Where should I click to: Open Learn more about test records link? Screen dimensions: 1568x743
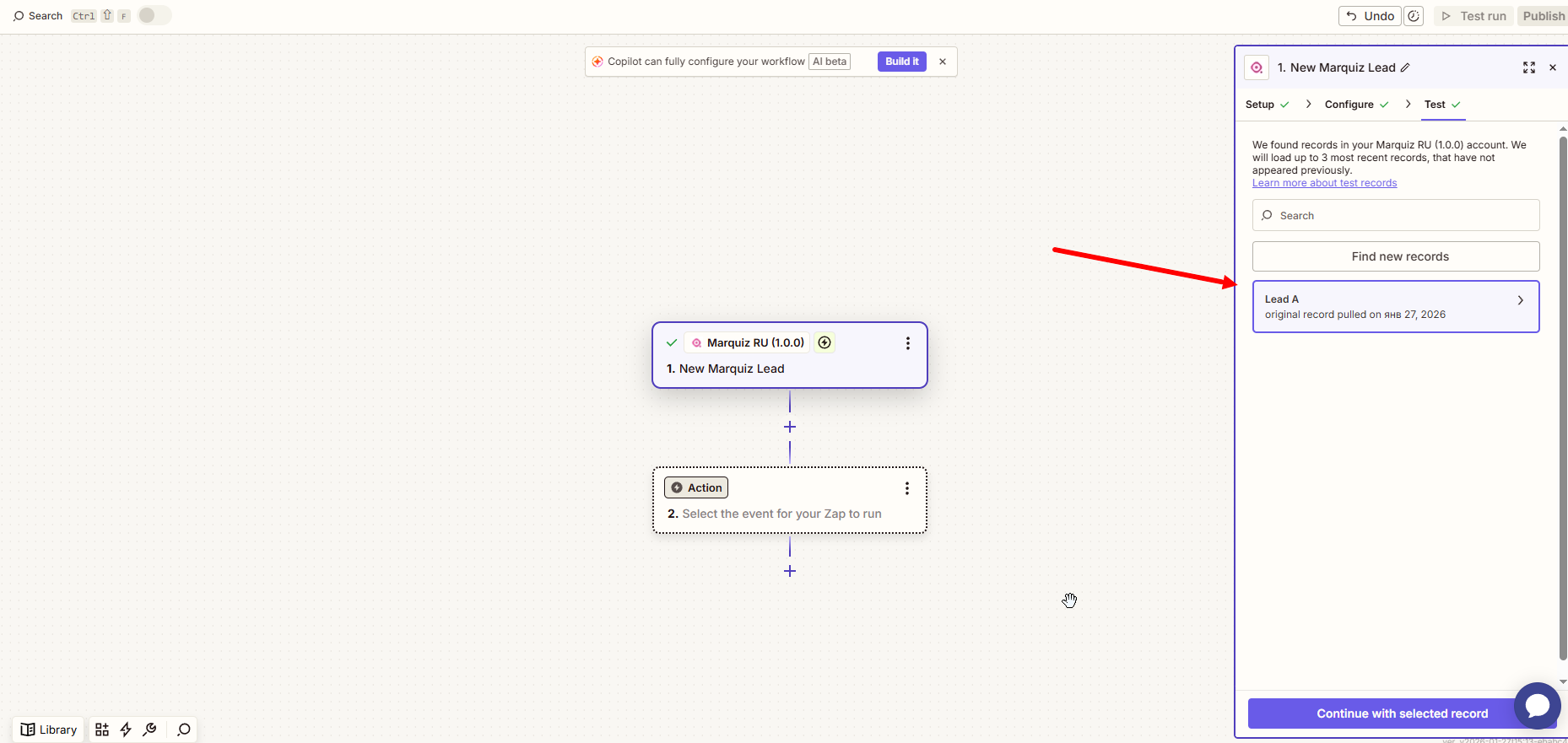coord(1324,183)
